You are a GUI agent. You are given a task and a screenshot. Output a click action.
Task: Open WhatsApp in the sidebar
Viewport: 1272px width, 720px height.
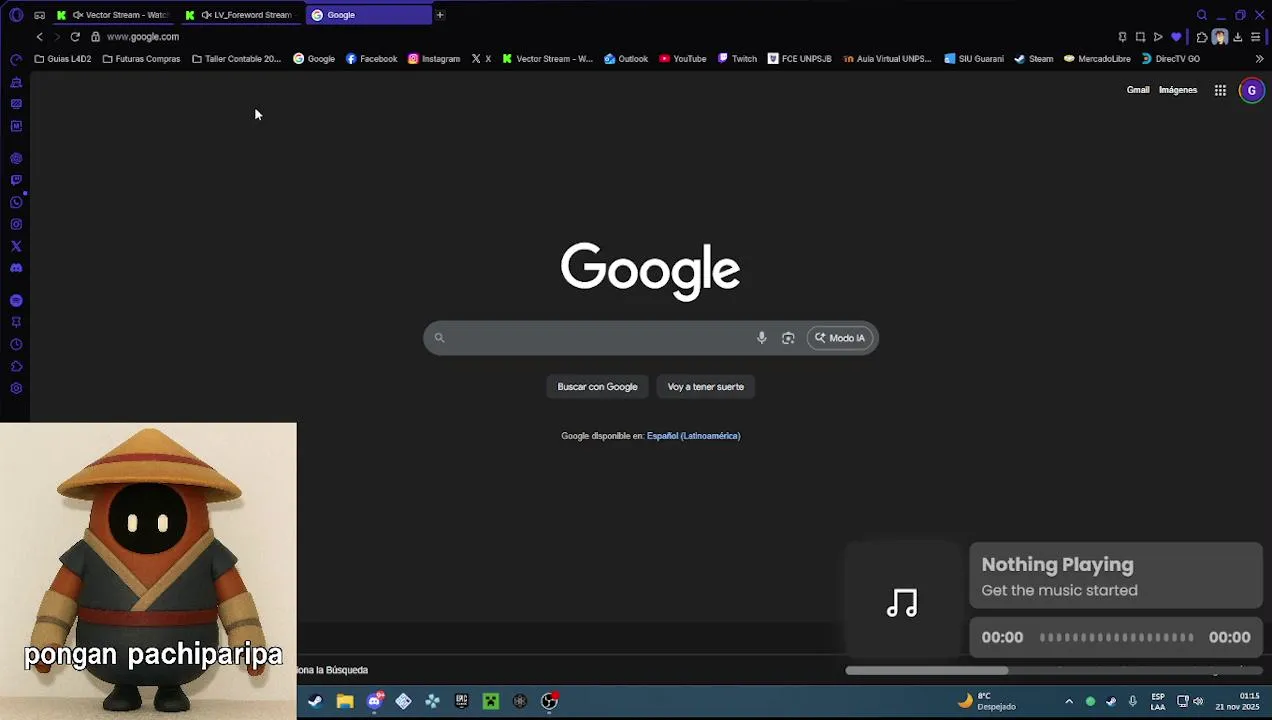coord(16,202)
